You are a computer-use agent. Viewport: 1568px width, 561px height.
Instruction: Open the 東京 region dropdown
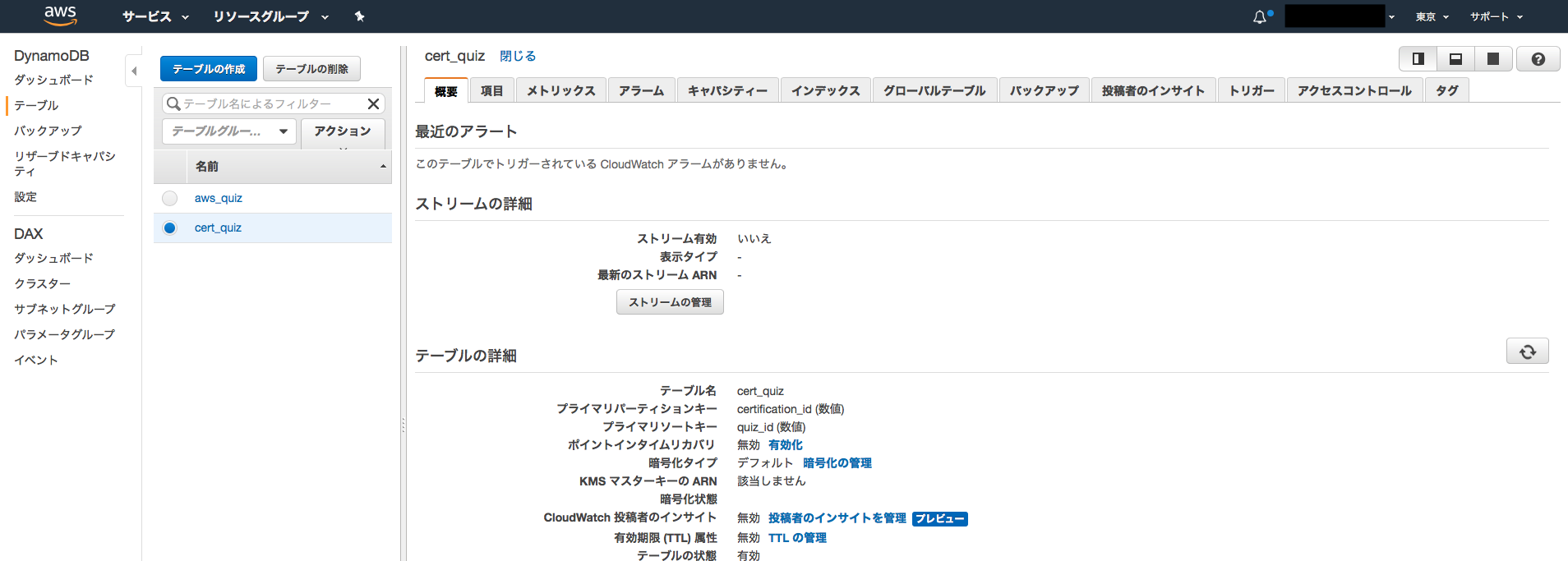(1432, 16)
